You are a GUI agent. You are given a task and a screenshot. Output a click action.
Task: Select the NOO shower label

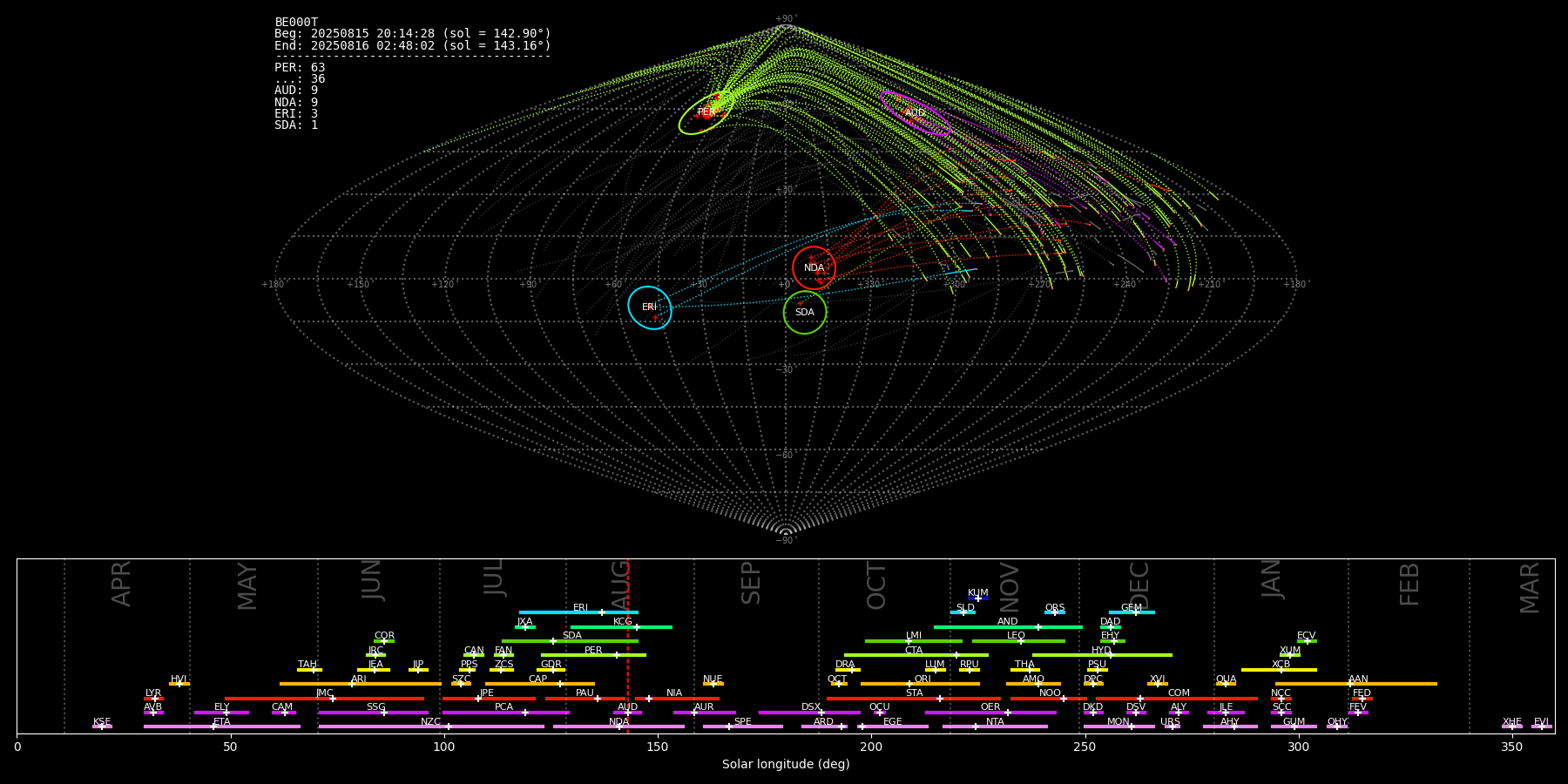pos(1050,693)
